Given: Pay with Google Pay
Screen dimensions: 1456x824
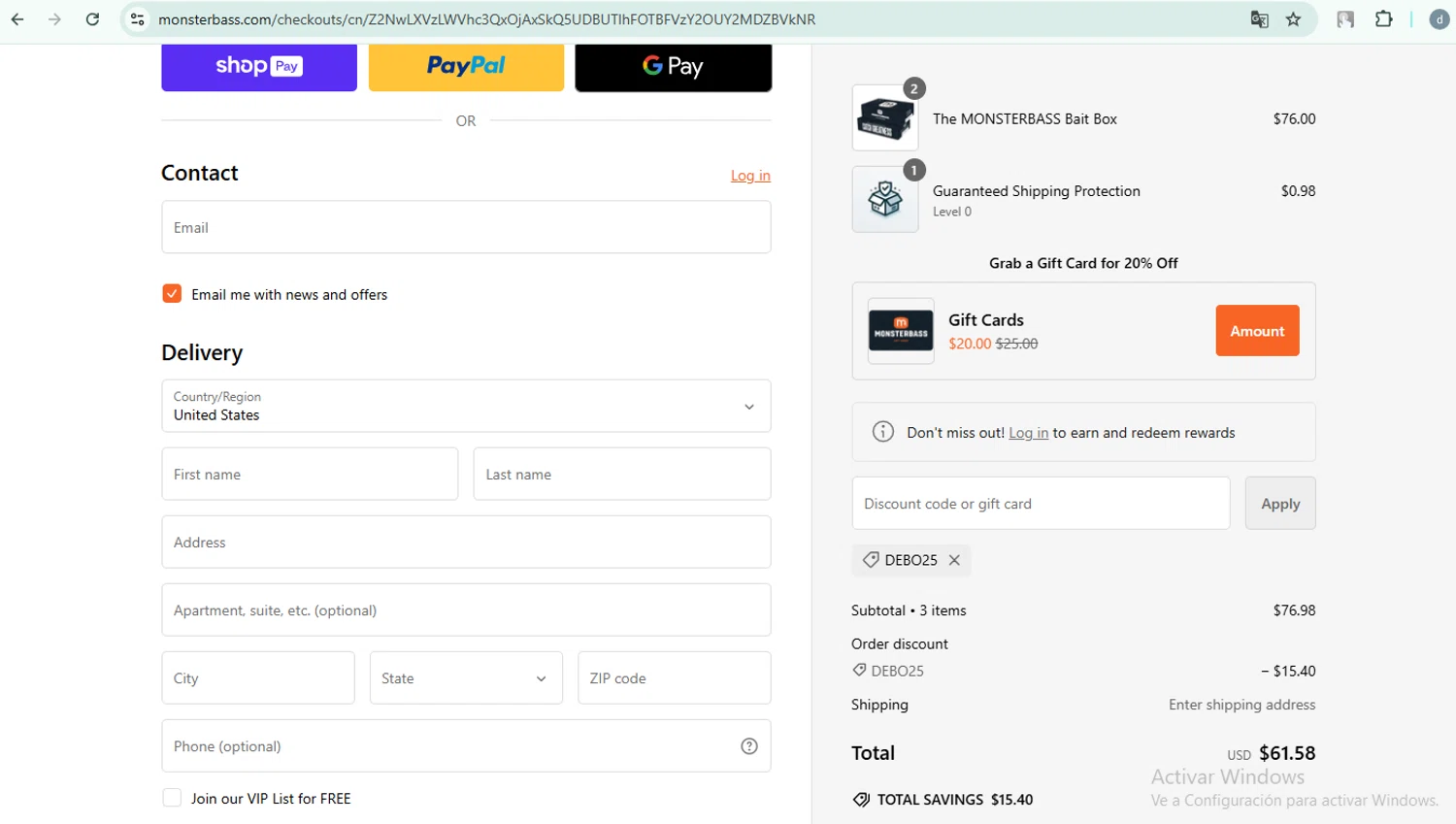Looking at the screenshot, I should (674, 67).
